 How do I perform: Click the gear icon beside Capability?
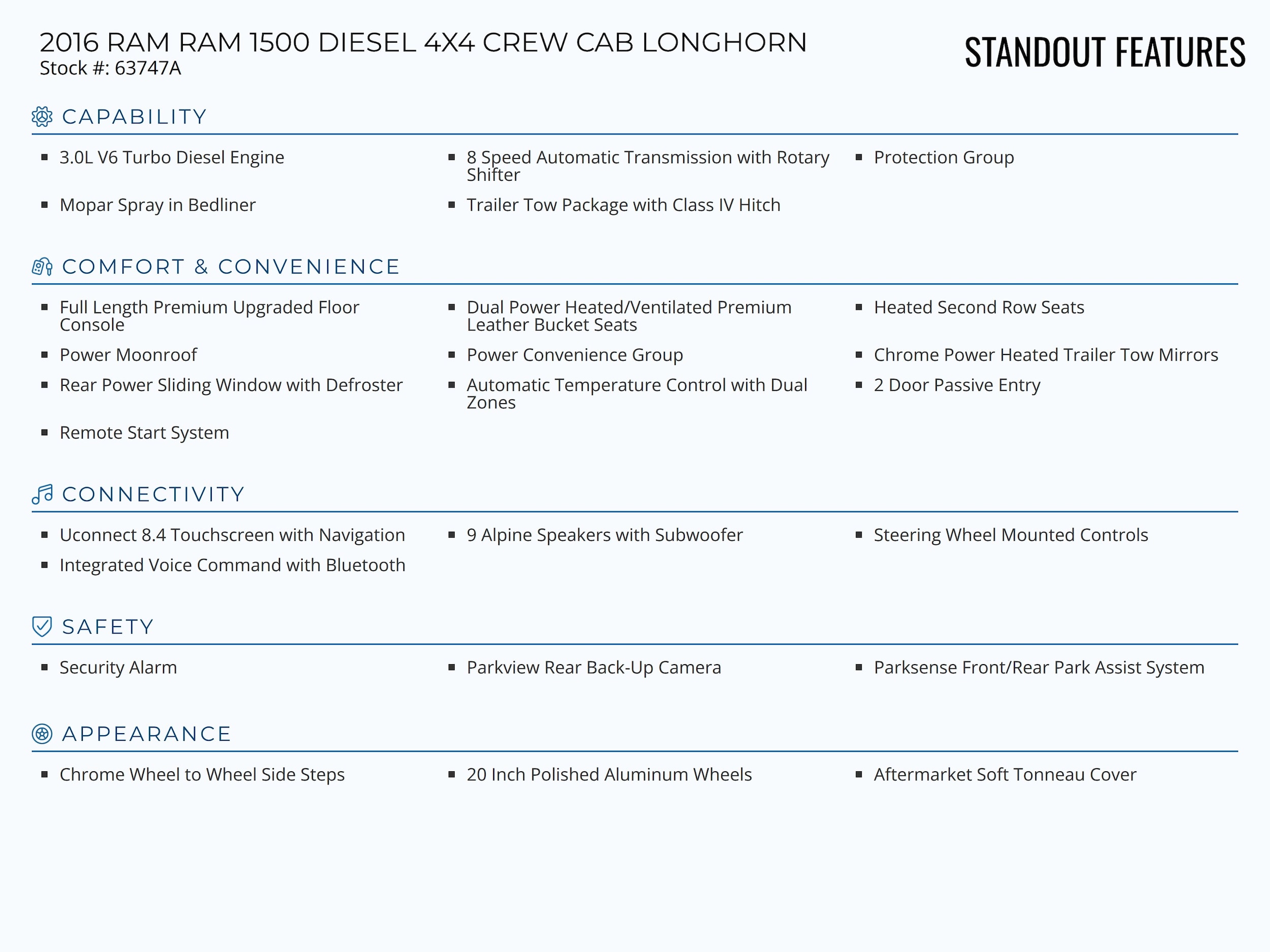[x=42, y=116]
